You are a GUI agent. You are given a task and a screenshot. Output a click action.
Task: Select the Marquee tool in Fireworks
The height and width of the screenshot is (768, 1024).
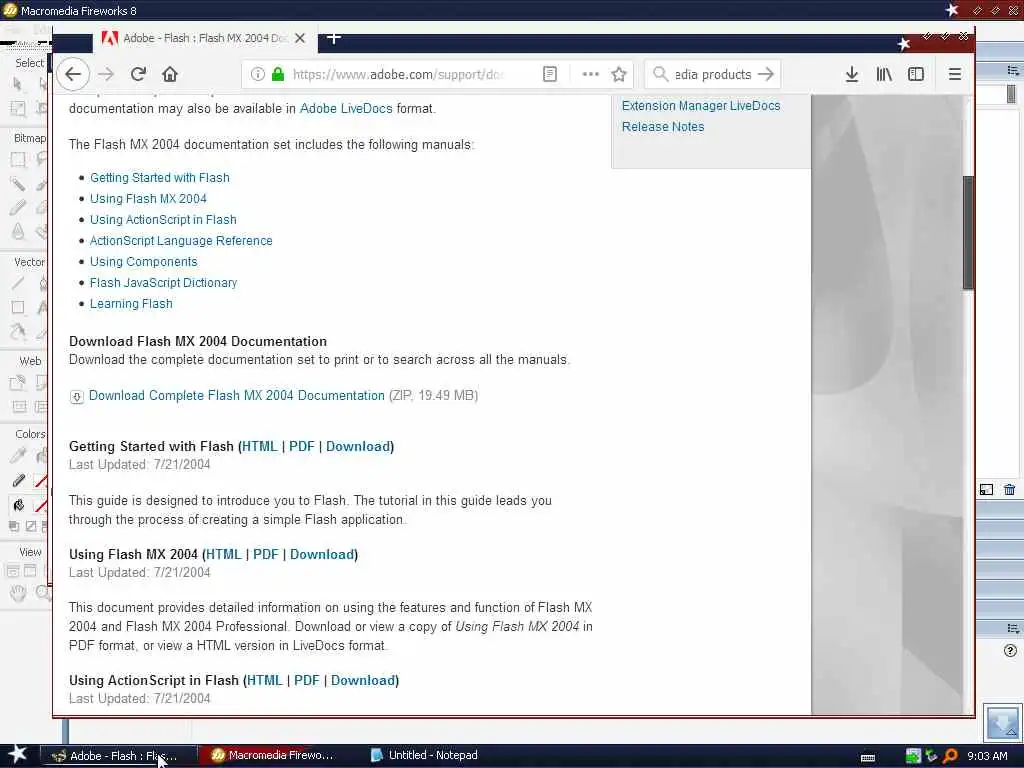point(18,160)
